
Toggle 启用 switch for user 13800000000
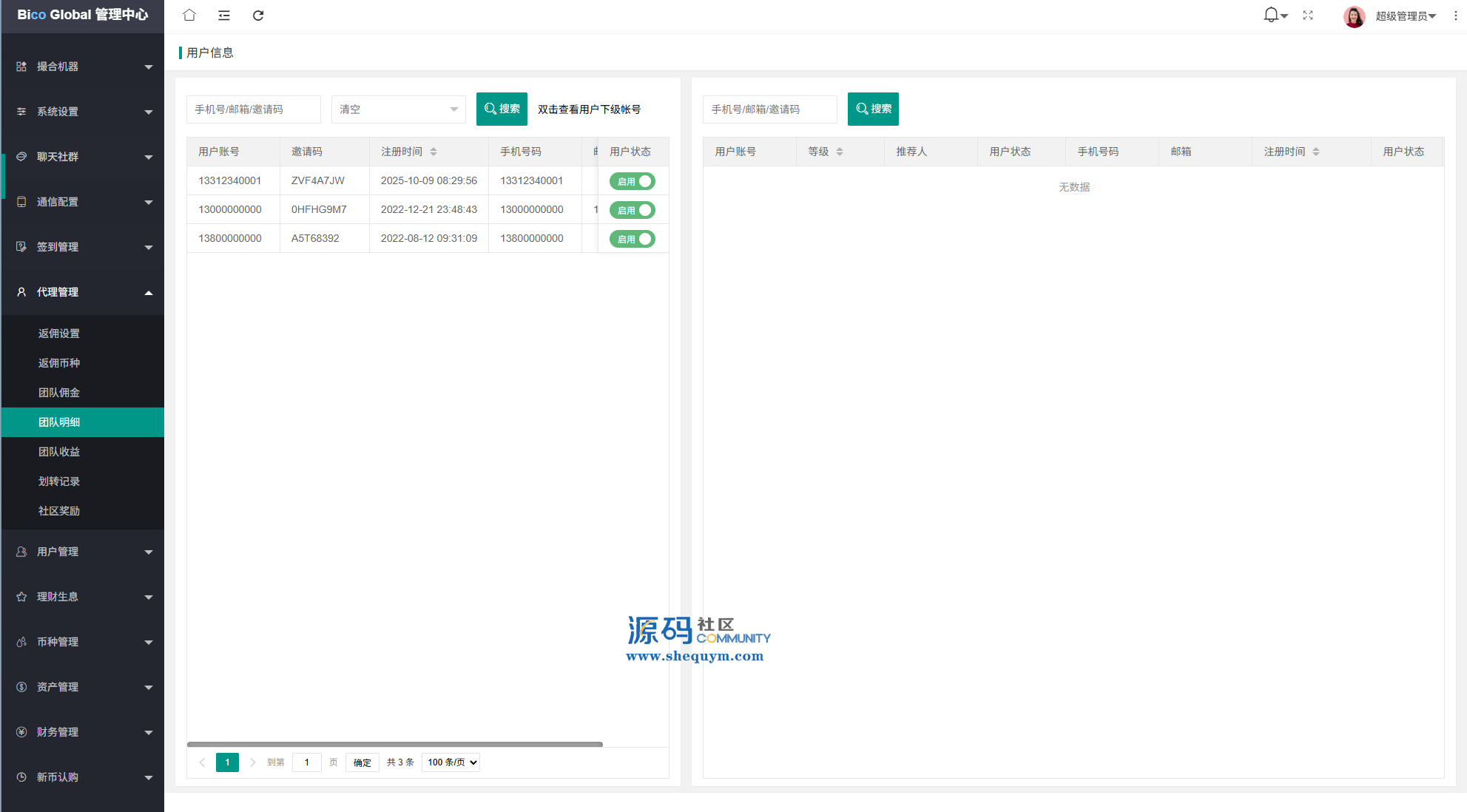tap(633, 239)
